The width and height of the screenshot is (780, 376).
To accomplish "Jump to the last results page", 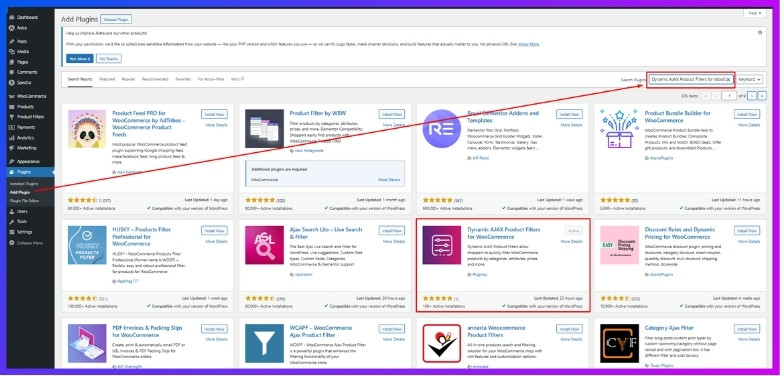I will coord(762,95).
